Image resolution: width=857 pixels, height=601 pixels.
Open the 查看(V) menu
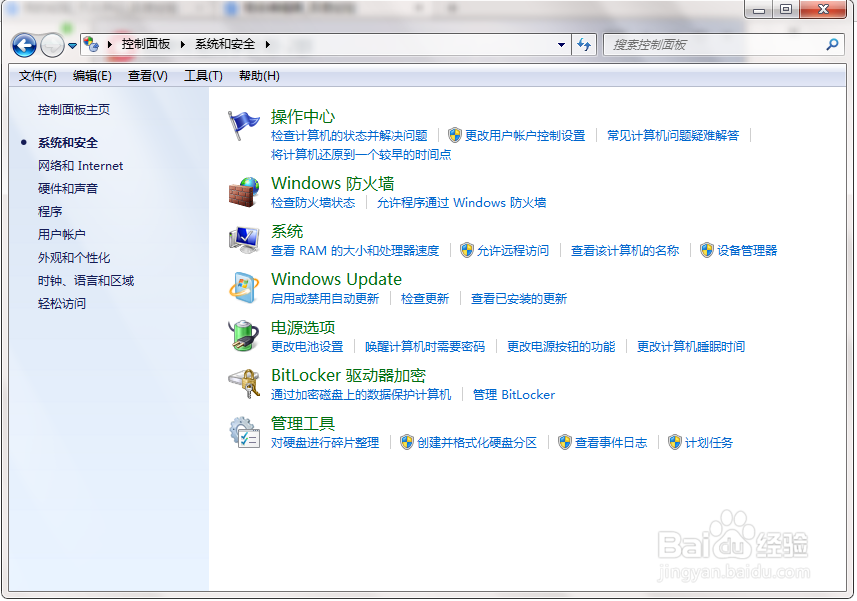pos(148,75)
